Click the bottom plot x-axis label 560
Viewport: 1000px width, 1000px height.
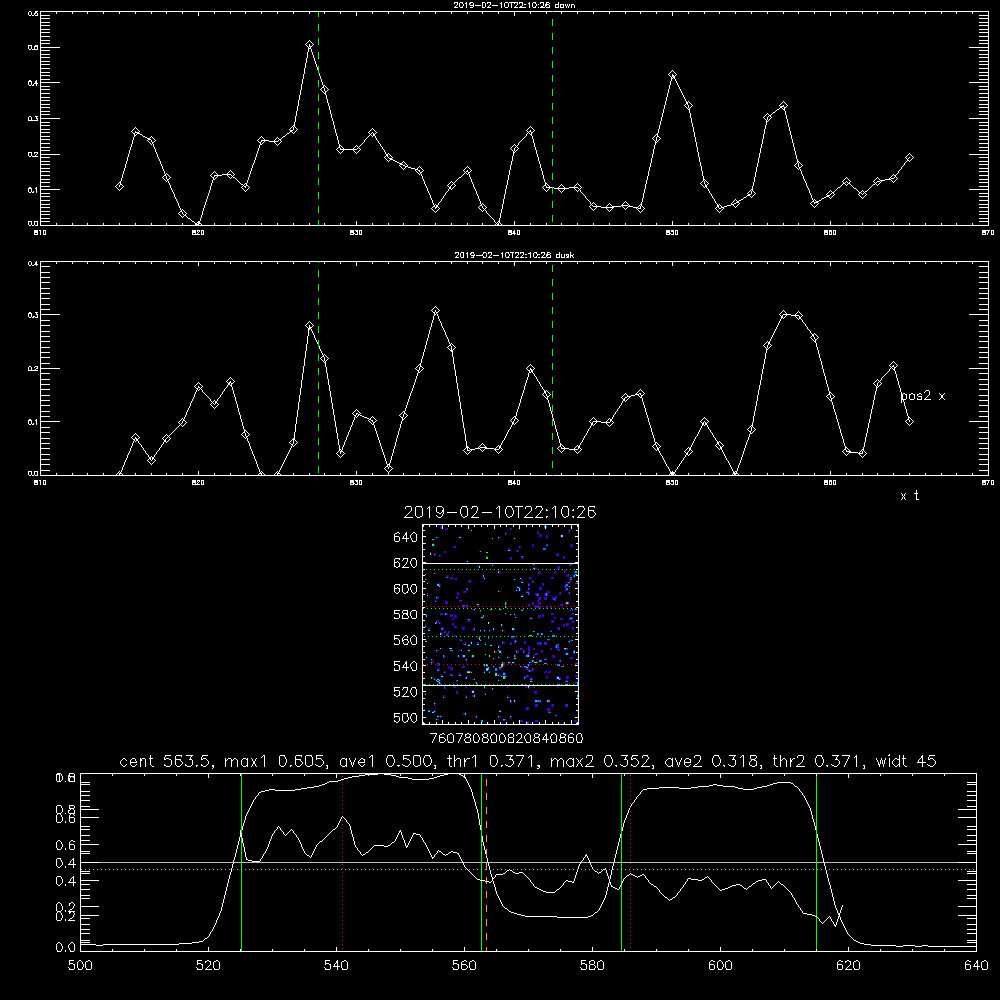click(464, 966)
